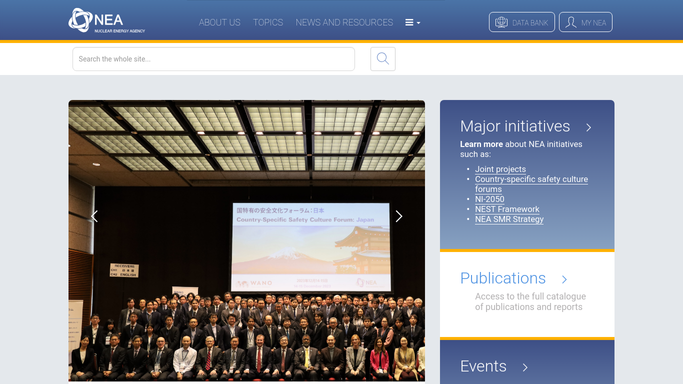Open the About Us menu
Image resolution: width=683 pixels, height=384 pixels.
tap(220, 23)
